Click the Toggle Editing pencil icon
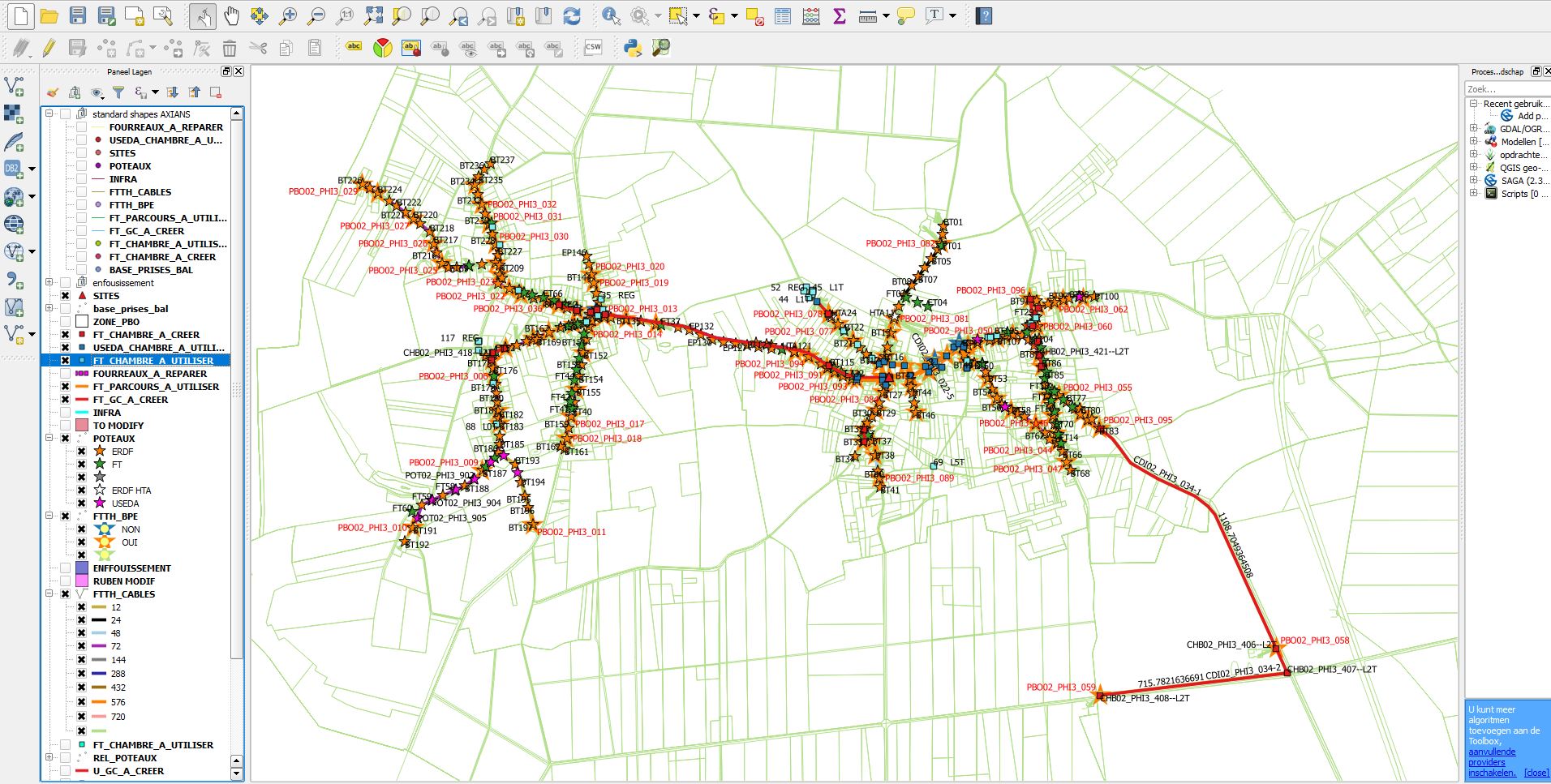 point(49,48)
